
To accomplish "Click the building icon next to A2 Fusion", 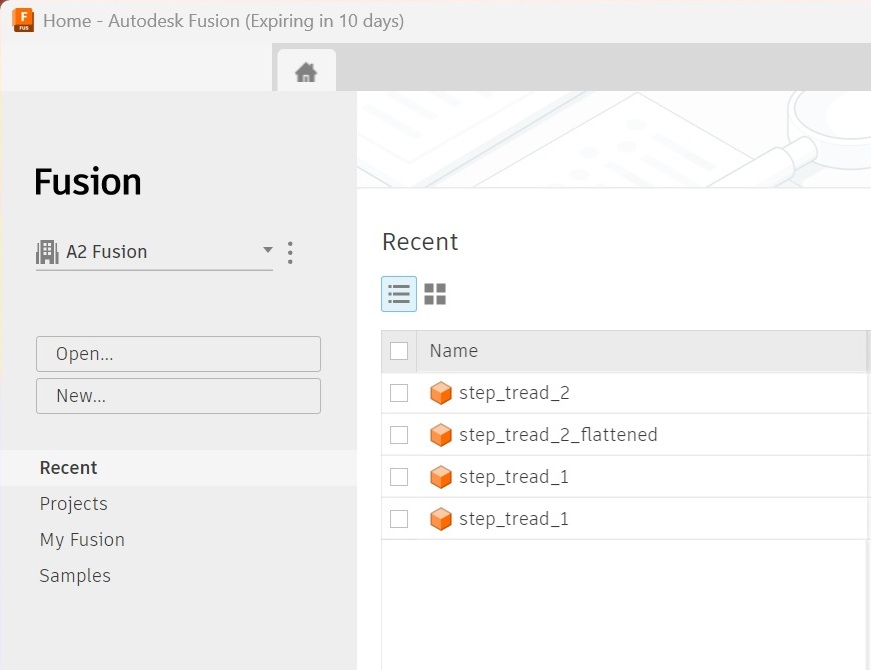I will pos(47,252).
